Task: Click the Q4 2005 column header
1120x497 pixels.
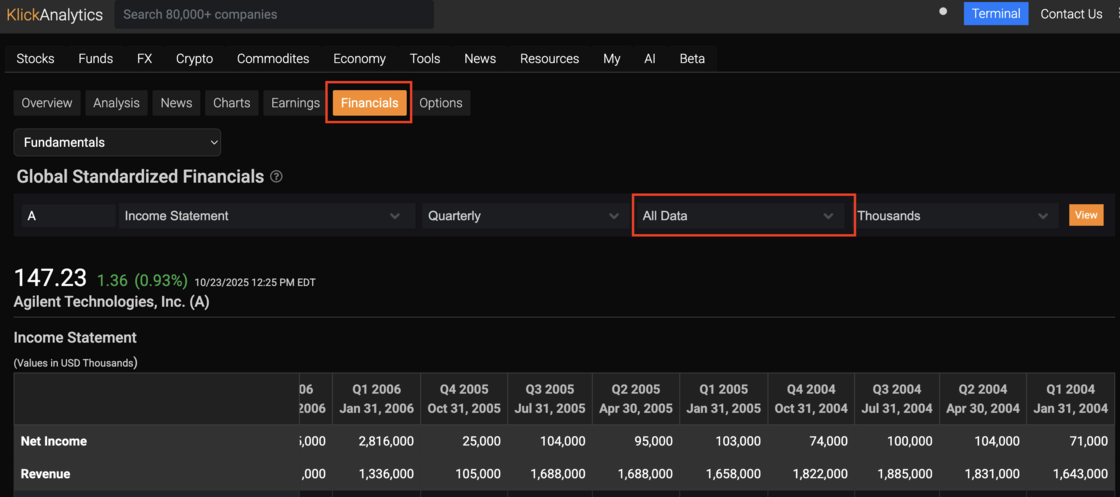Action: click(x=464, y=399)
